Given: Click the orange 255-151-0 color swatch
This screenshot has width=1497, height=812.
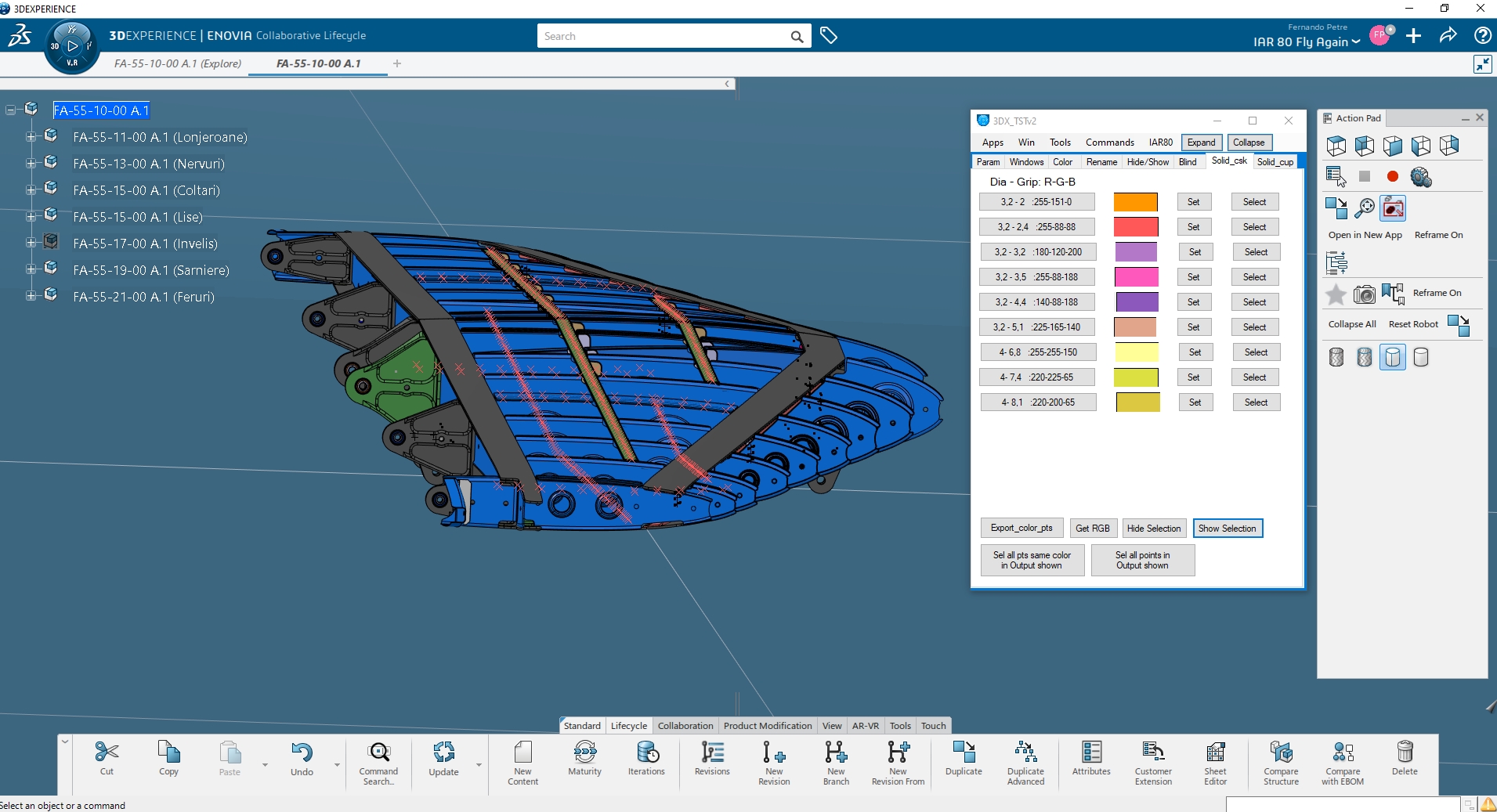Looking at the screenshot, I should (x=1135, y=202).
